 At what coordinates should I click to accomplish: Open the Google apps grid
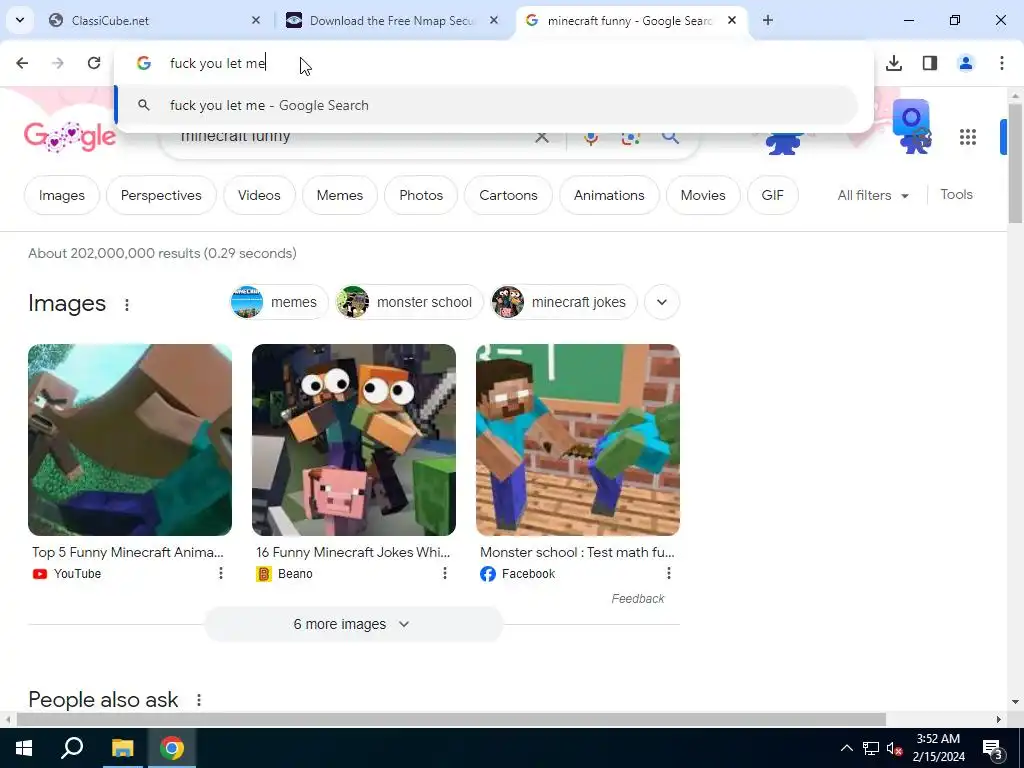[x=968, y=137]
